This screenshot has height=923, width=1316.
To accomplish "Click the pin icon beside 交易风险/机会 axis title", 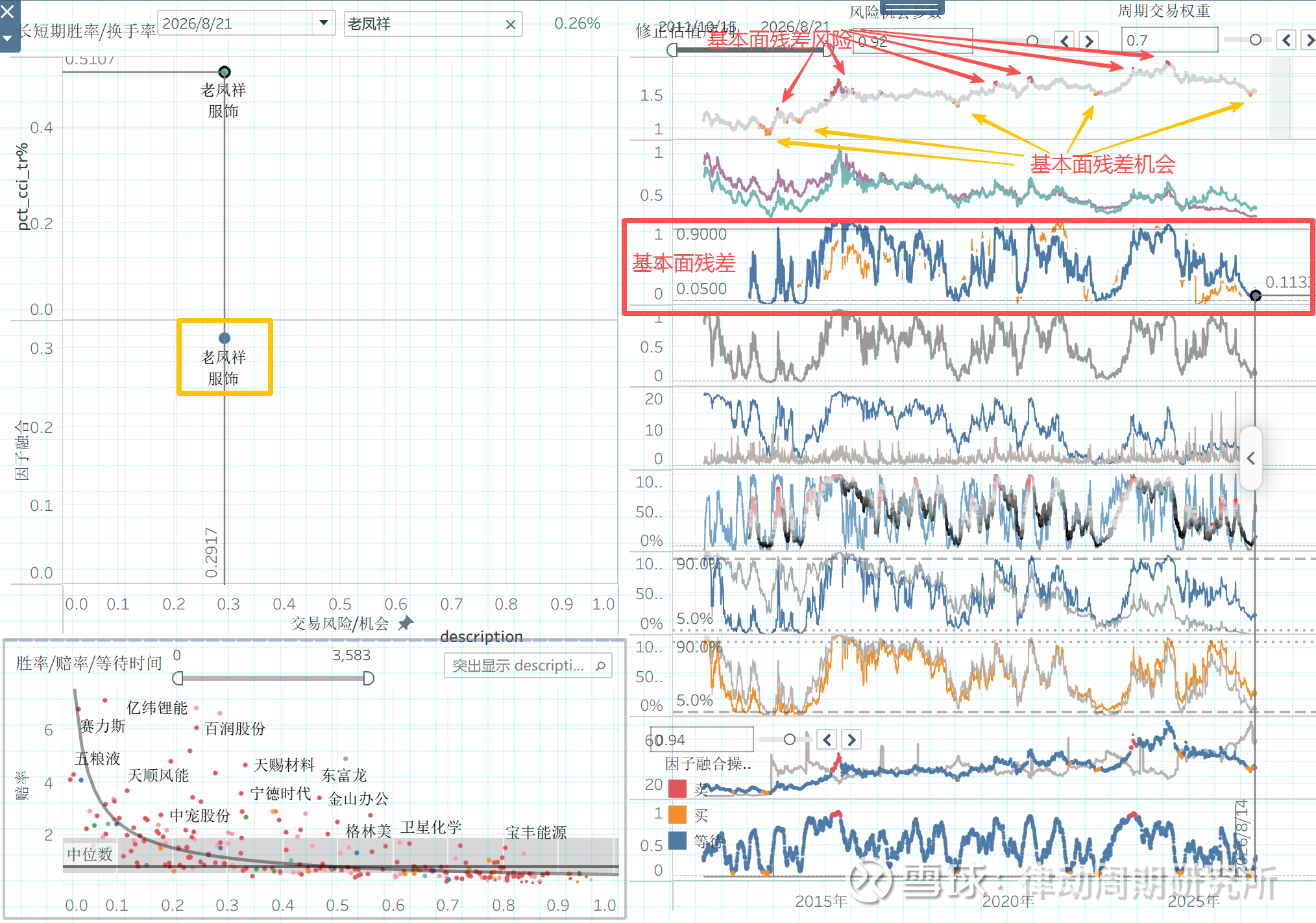I will click(406, 623).
